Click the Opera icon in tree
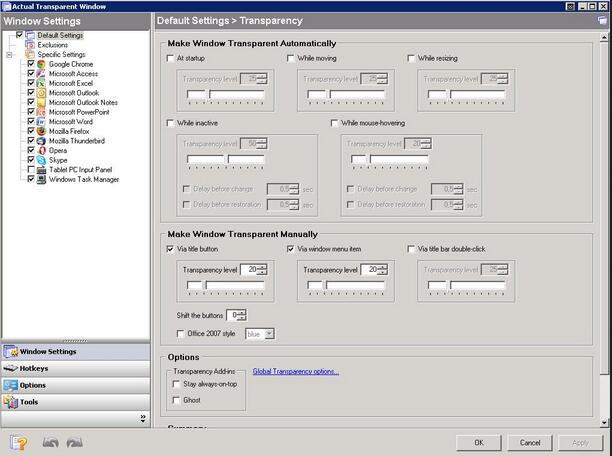Image resolution: width=612 pixels, height=456 pixels. point(41,150)
